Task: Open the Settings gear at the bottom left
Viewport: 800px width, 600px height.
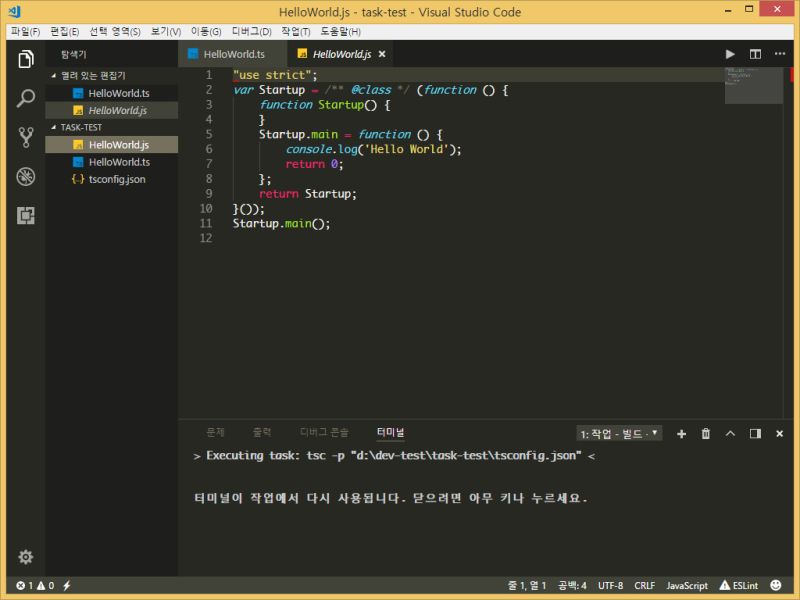Action: tap(26, 557)
